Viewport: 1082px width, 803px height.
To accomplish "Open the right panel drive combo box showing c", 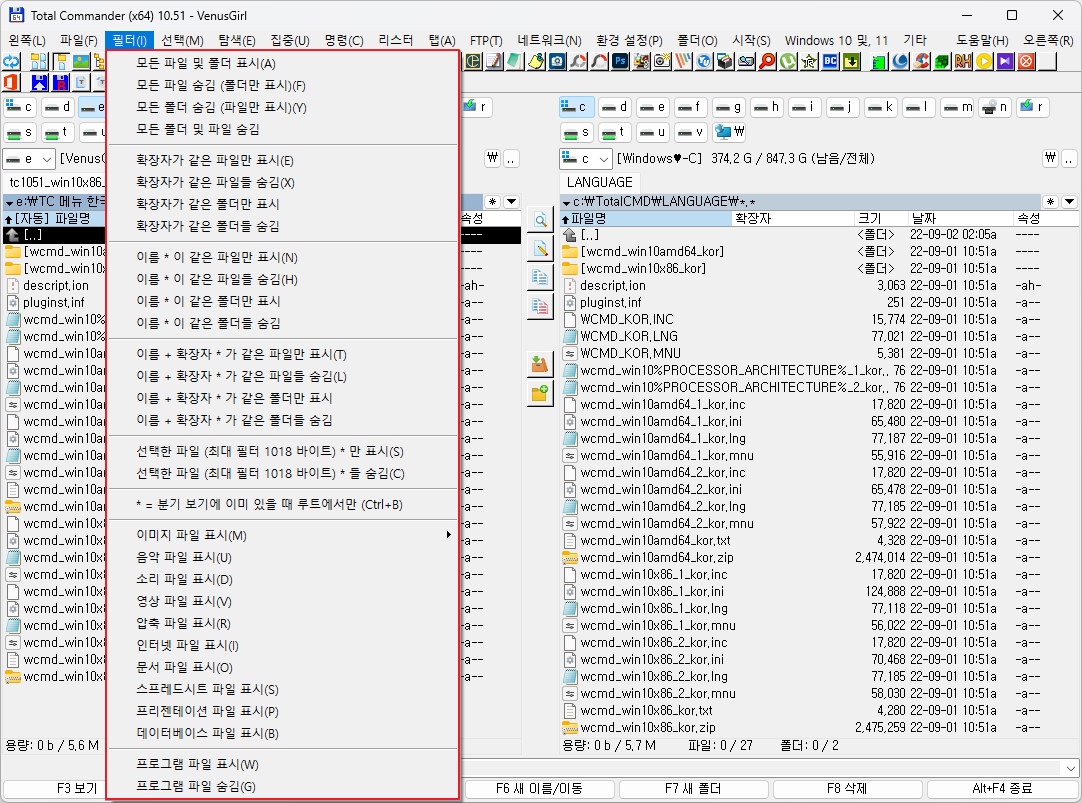I will click(585, 159).
